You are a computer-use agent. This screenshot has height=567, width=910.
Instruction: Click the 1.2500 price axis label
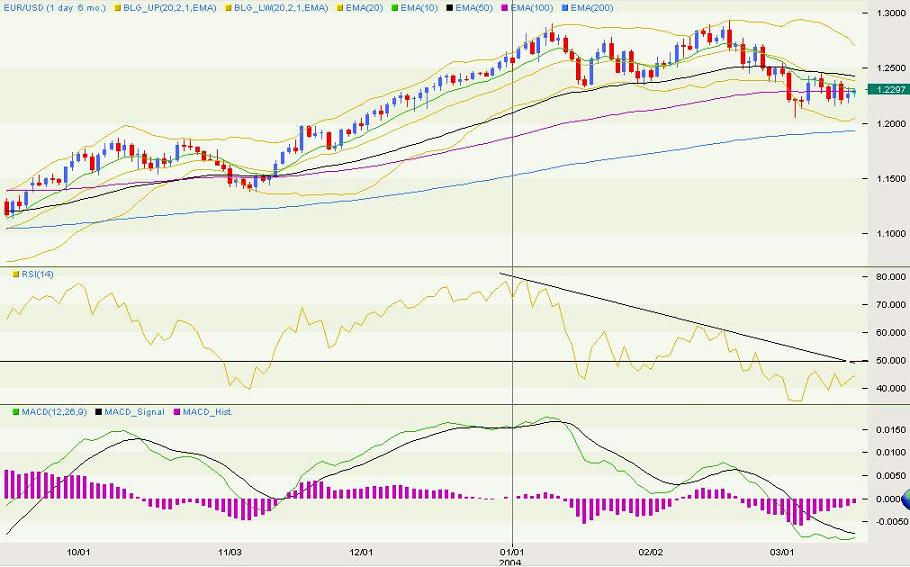(x=892, y=68)
